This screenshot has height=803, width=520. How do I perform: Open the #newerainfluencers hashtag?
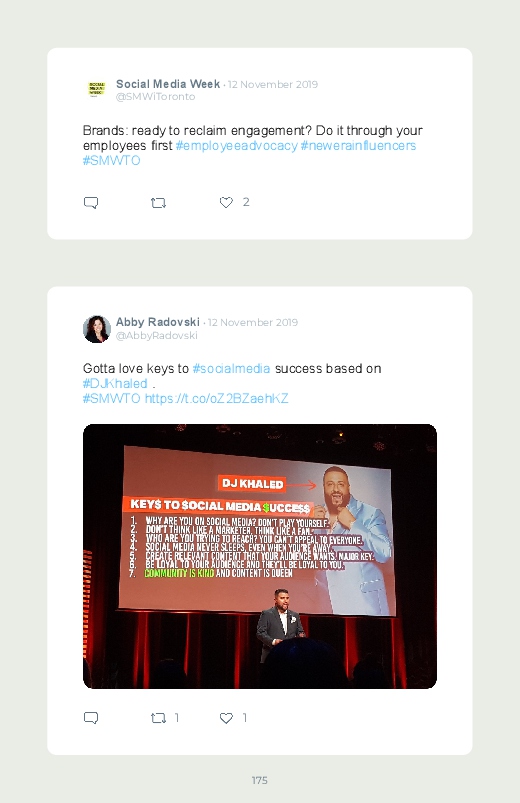coord(358,145)
